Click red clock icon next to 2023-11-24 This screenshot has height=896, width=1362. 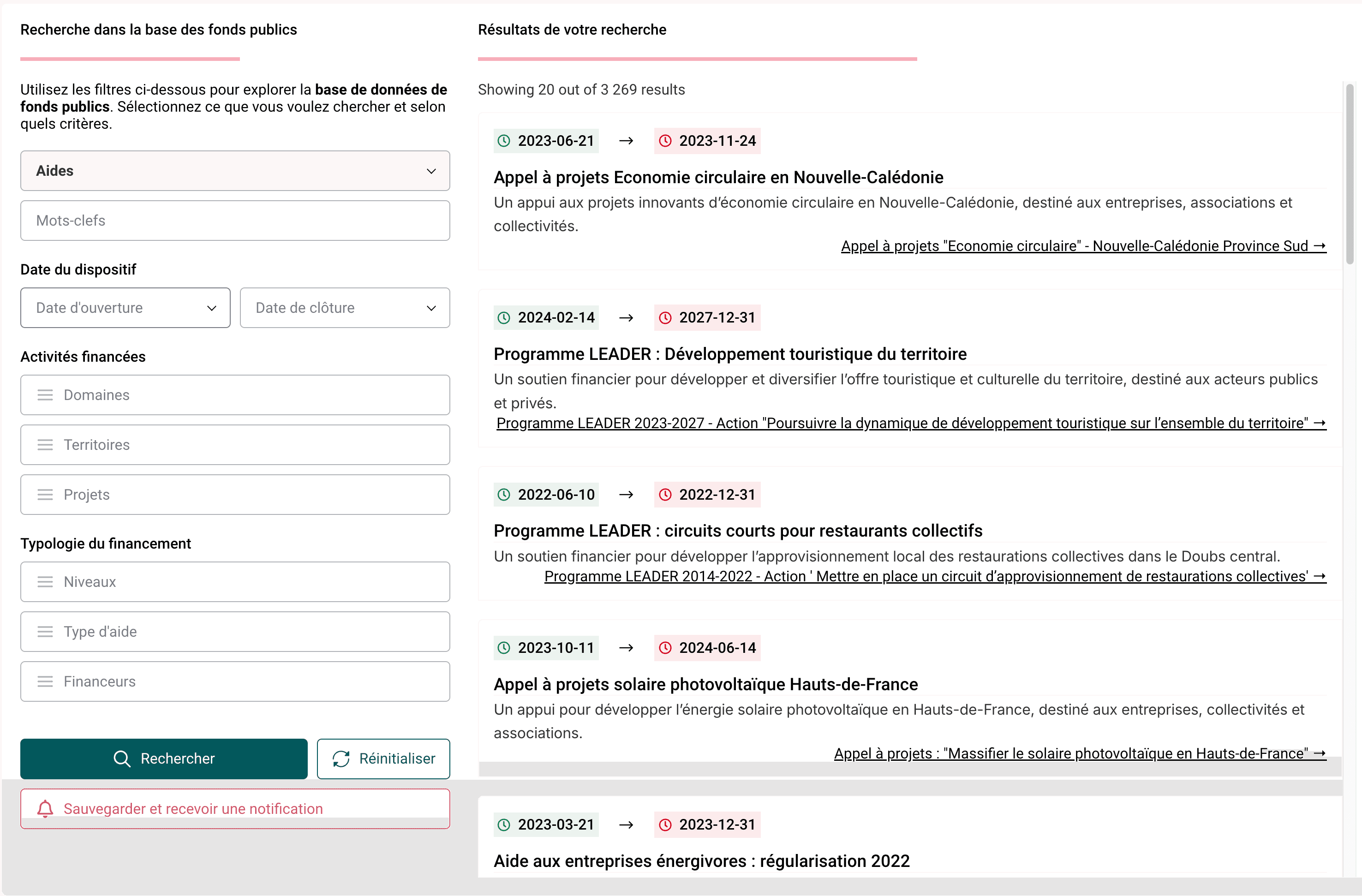click(x=665, y=141)
